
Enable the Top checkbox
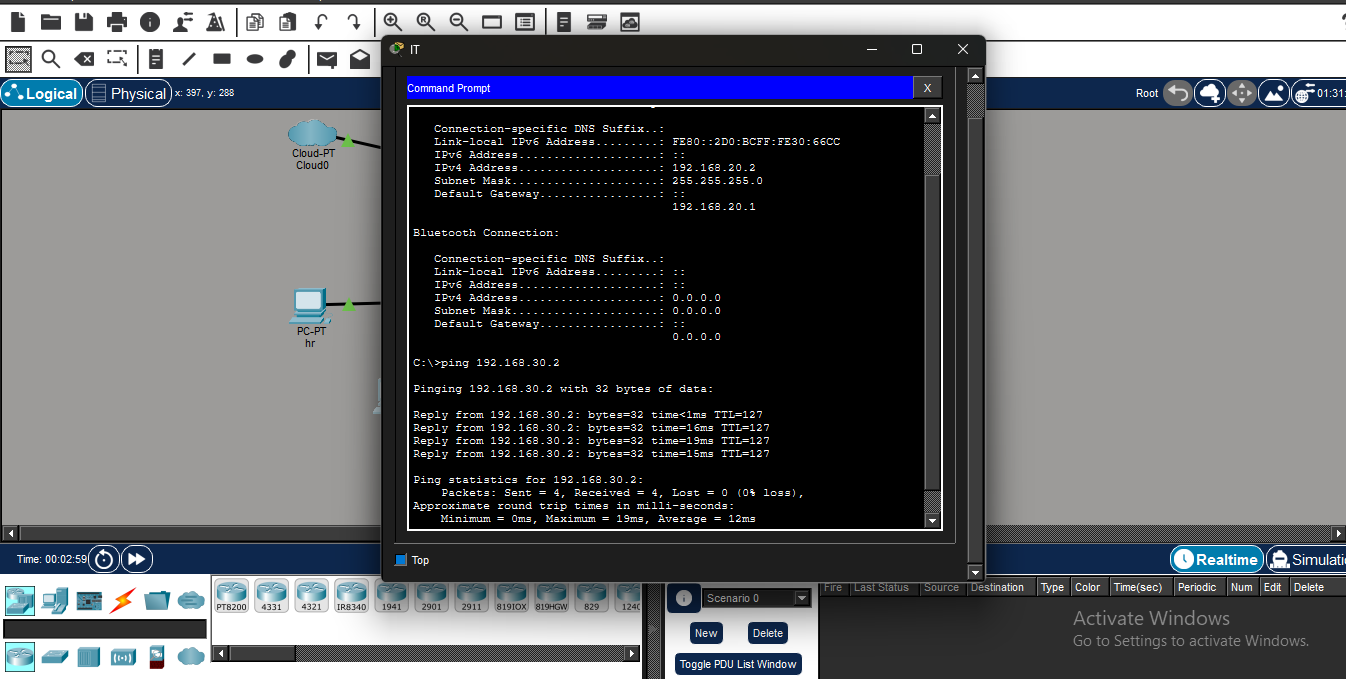[x=402, y=560]
